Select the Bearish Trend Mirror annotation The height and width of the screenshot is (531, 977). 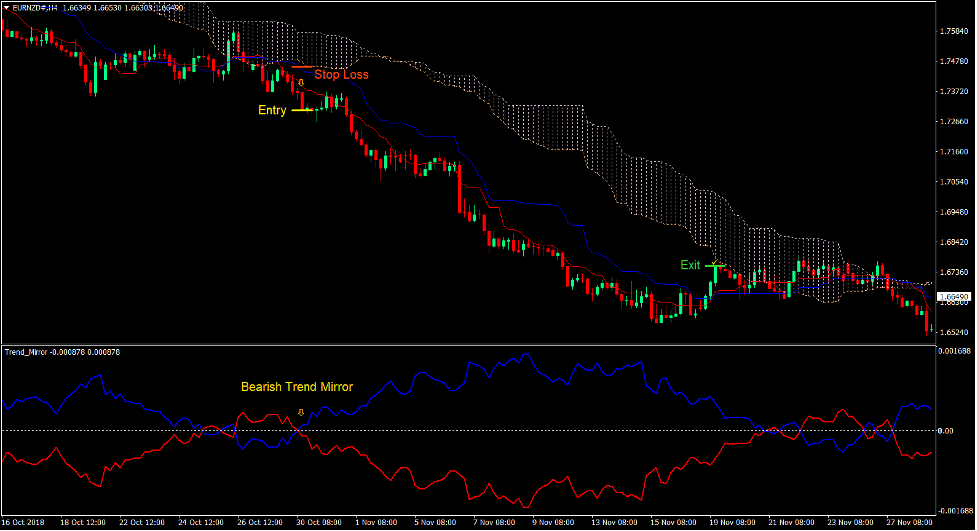pos(296,387)
